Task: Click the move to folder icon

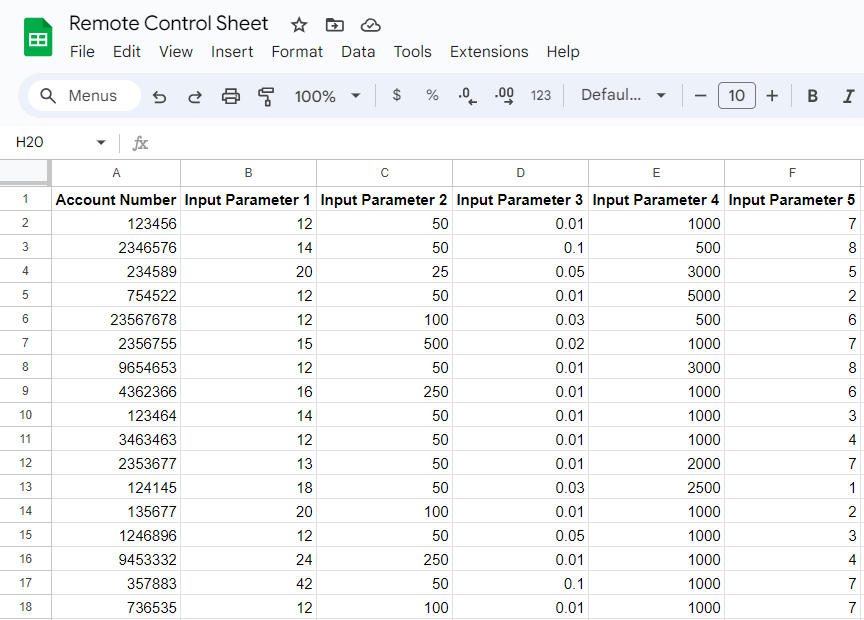Action: [x=334, y=25]
